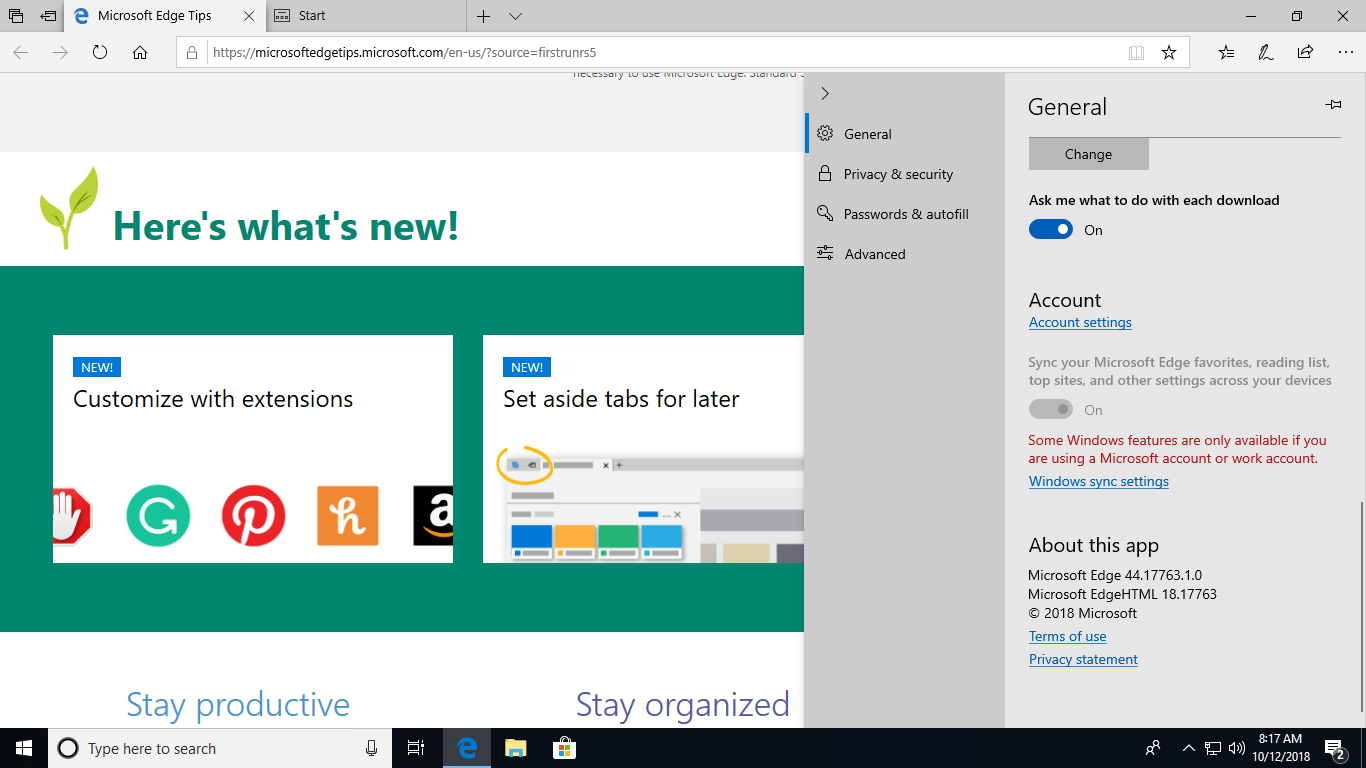Select General settings section
Viewport: 1366px width, 768px height.
pos(904,134)
